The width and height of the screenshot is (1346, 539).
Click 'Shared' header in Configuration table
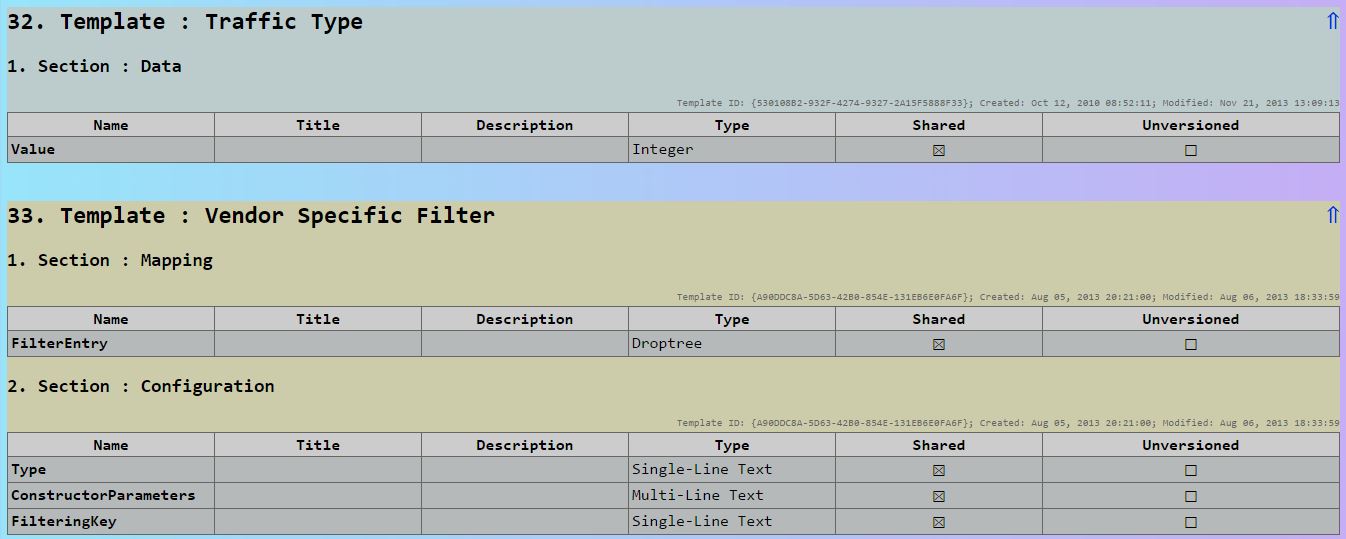[x=939, y=445]
